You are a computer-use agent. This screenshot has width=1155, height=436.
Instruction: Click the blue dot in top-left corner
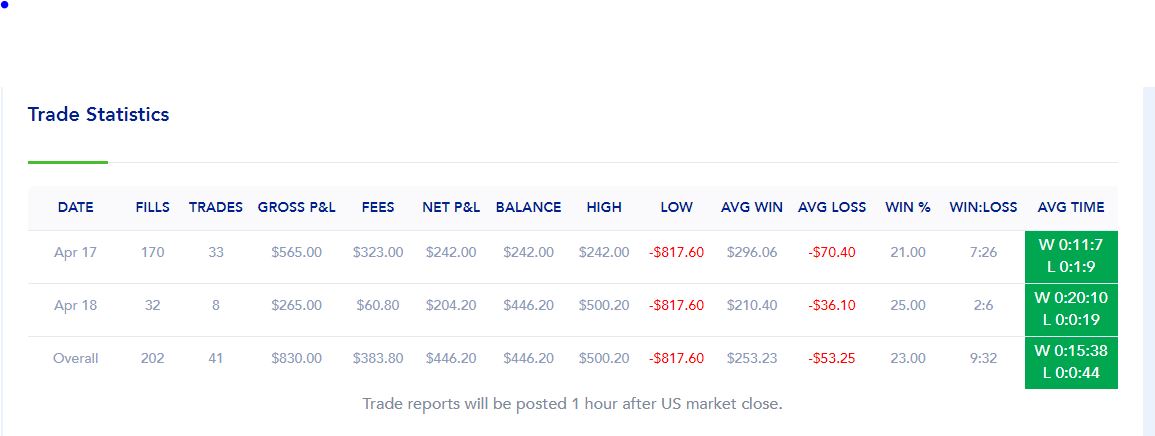point(4,4)
